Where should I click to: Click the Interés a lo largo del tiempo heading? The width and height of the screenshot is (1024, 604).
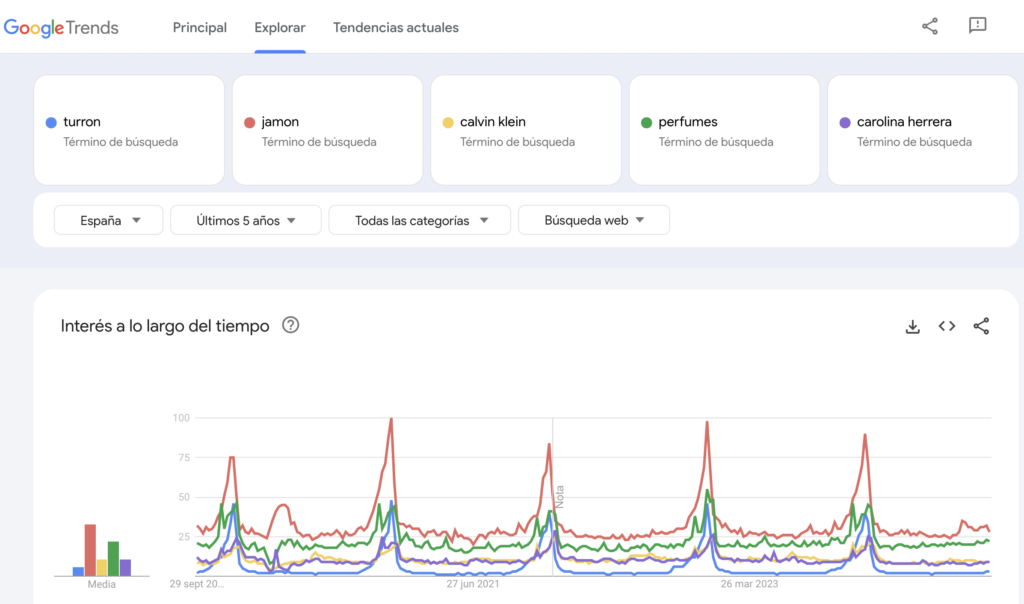[x=165, y=326]
